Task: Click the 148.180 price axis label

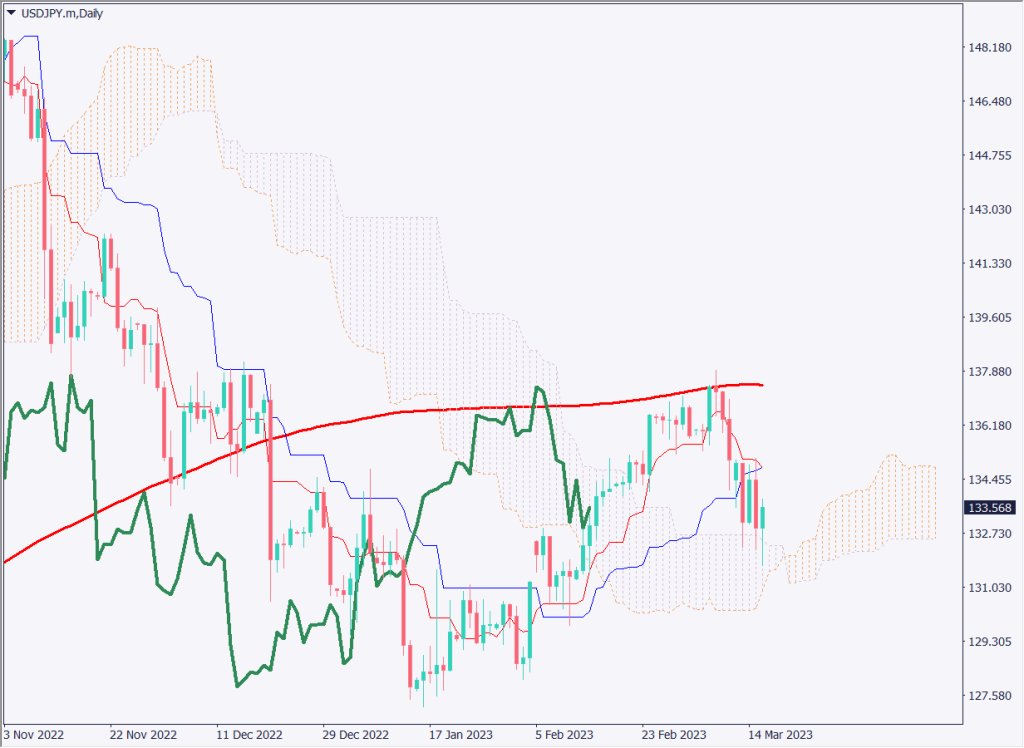Action: pos(986,48)
